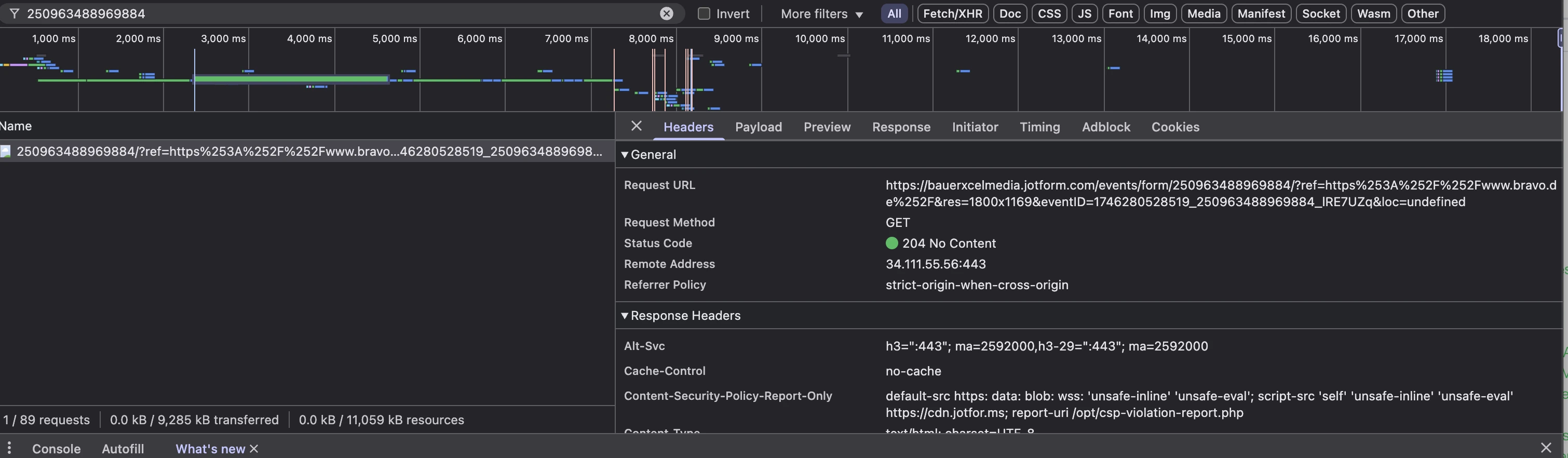This screenshot has height=458, width=1568.
Task: Click the long green bar in the overview timeline
Action: pyautogui.click(x=291, y=78)
